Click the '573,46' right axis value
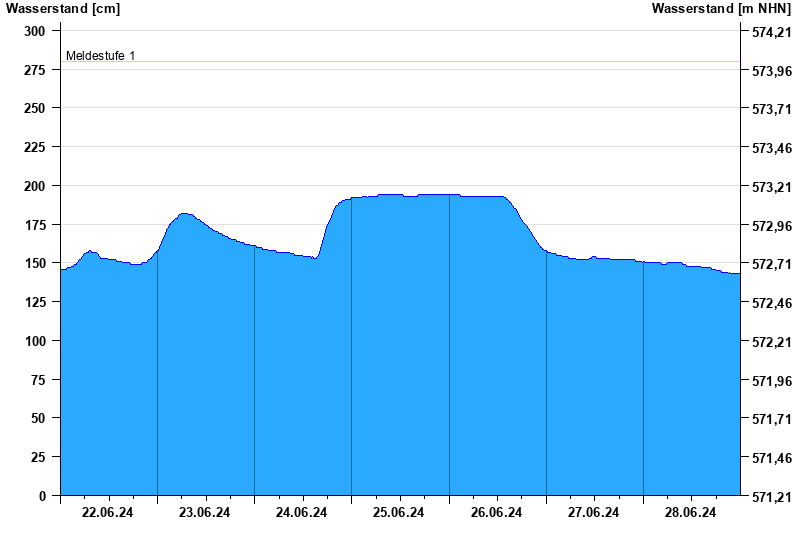Image resolution: width=800 pixels, height=550 pixels. pos(772,148)
